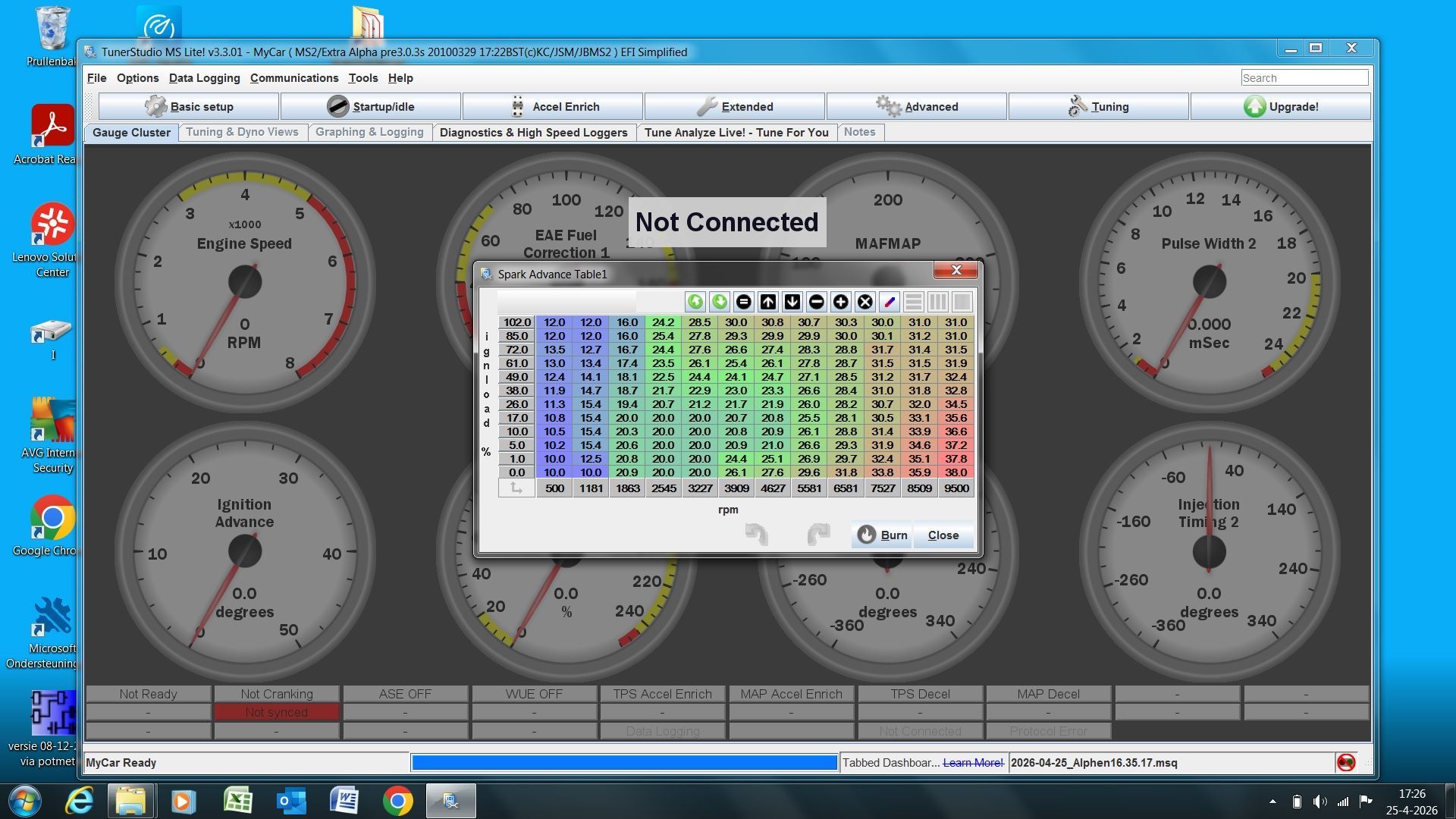Click the set-equal (=) table tool icon
The height and width of the screenshot is (819, 1456).
coord(743,302)
